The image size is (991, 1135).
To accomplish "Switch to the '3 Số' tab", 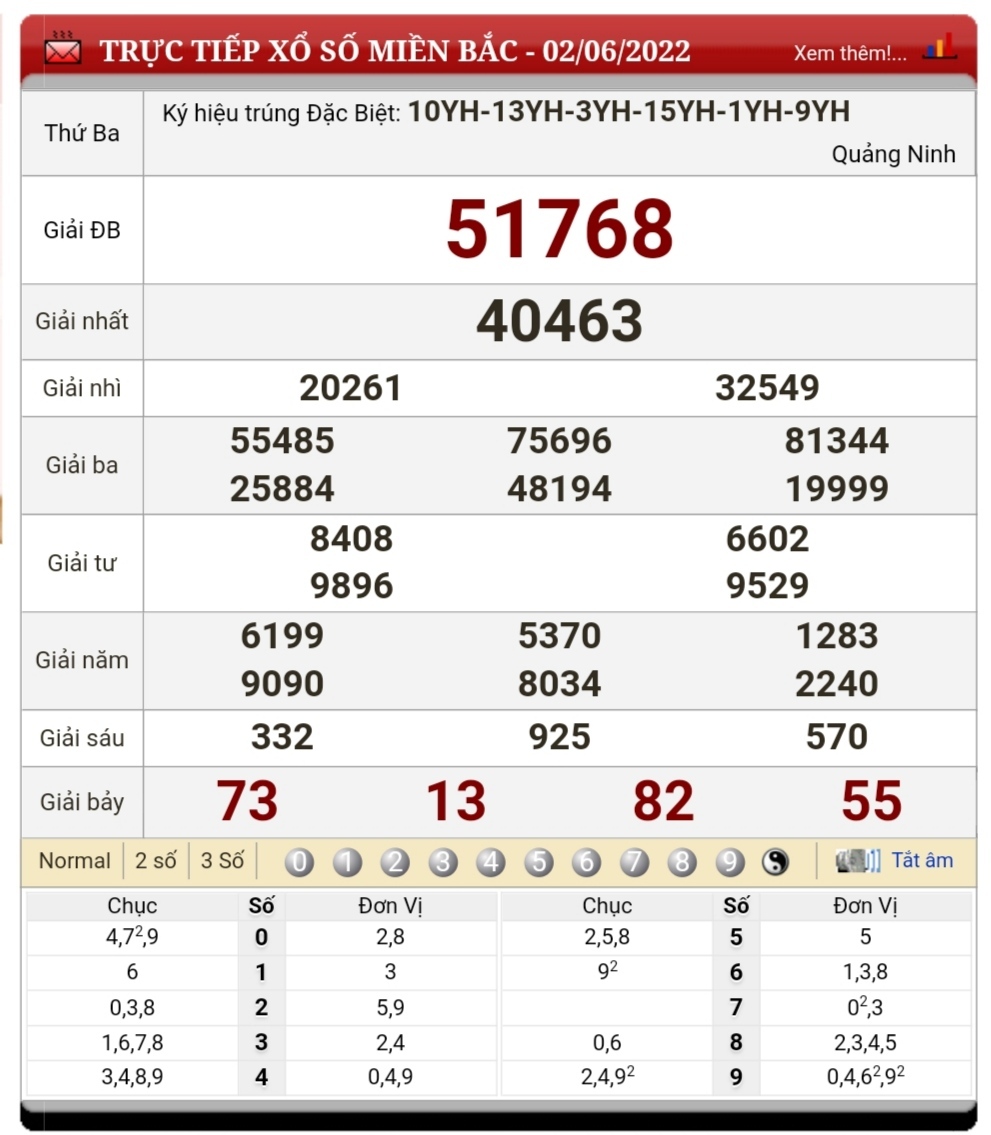I will (222, 861).
